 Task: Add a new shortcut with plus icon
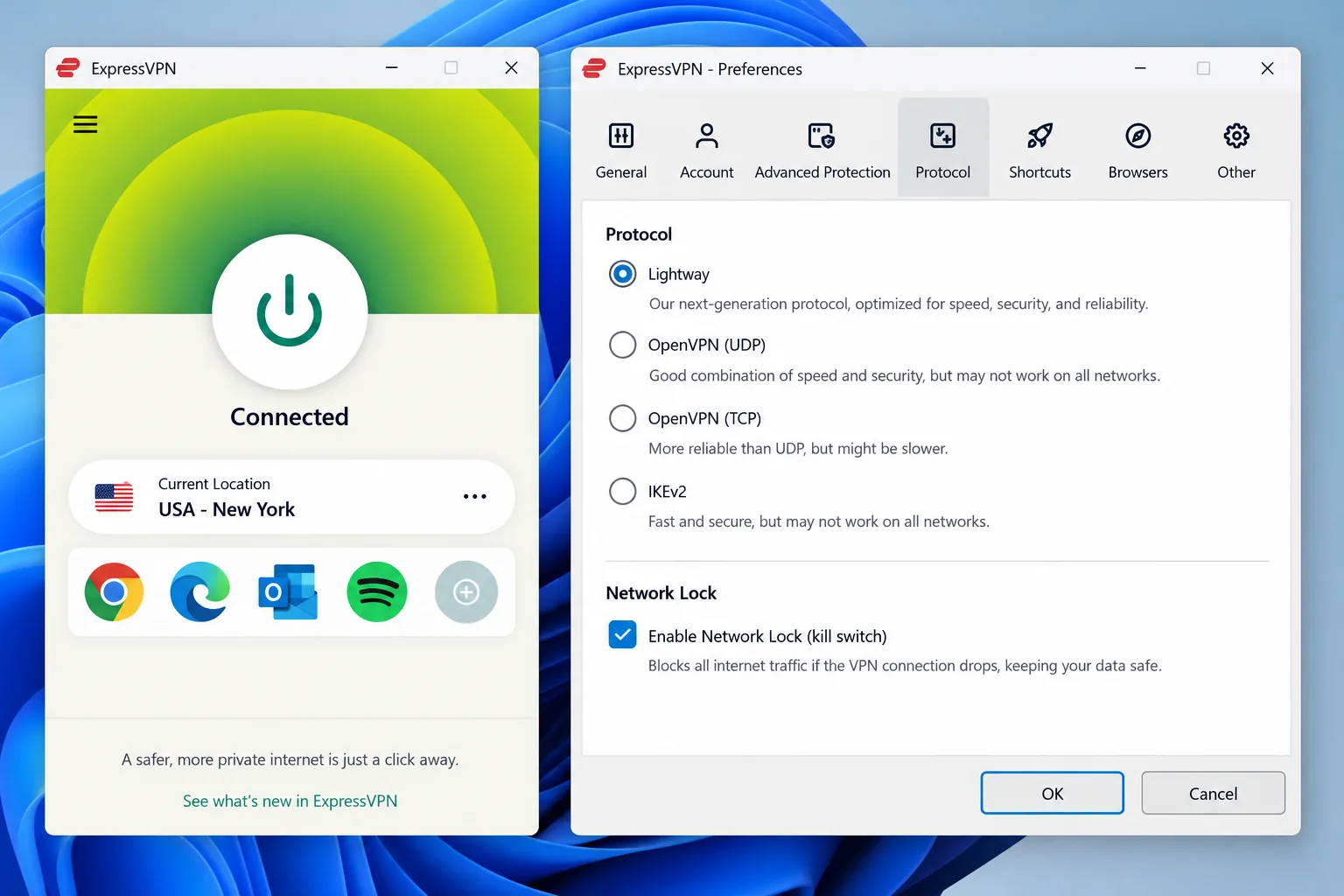[466, 592]
